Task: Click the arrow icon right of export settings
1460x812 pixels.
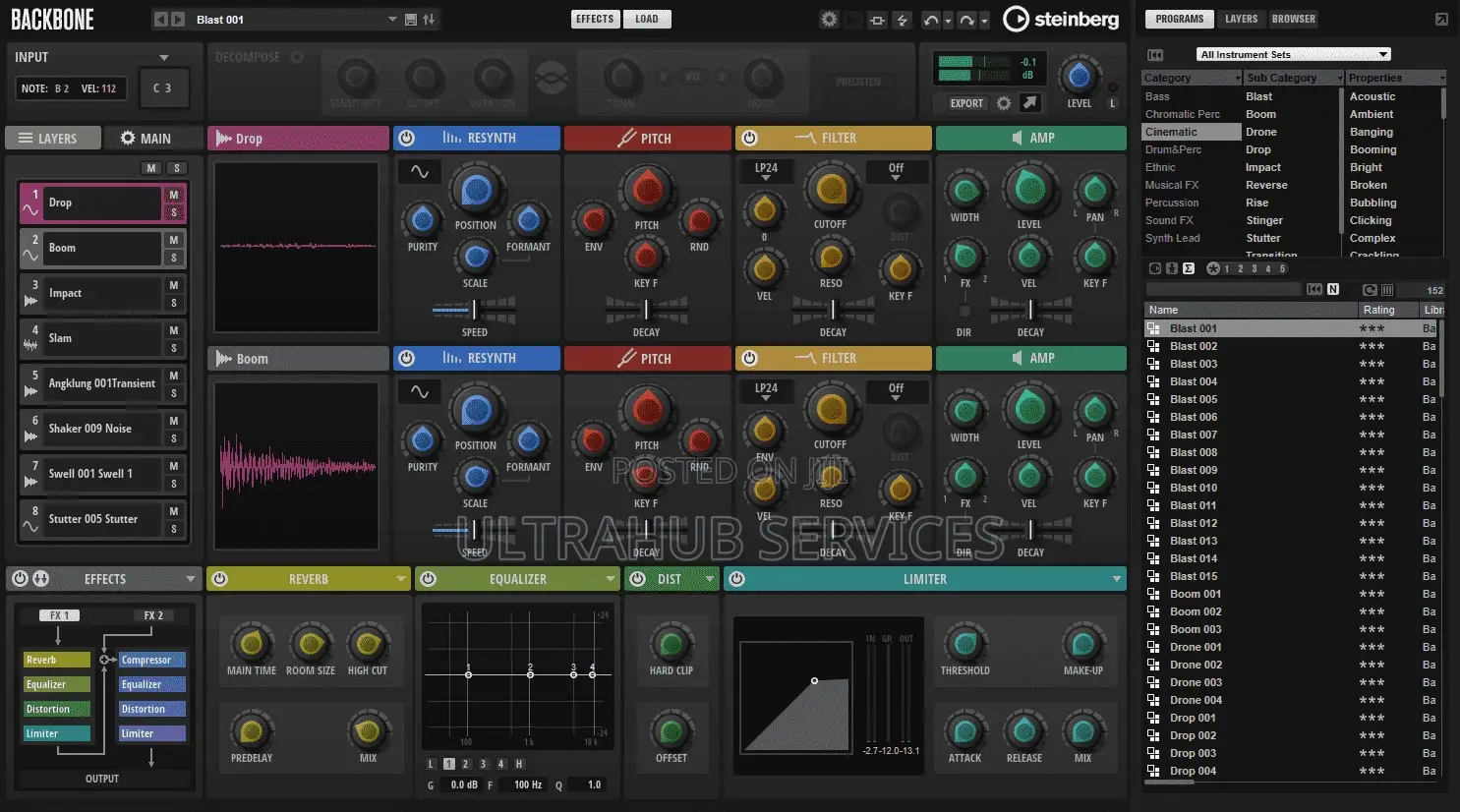Action: (x=1028, y=103)
